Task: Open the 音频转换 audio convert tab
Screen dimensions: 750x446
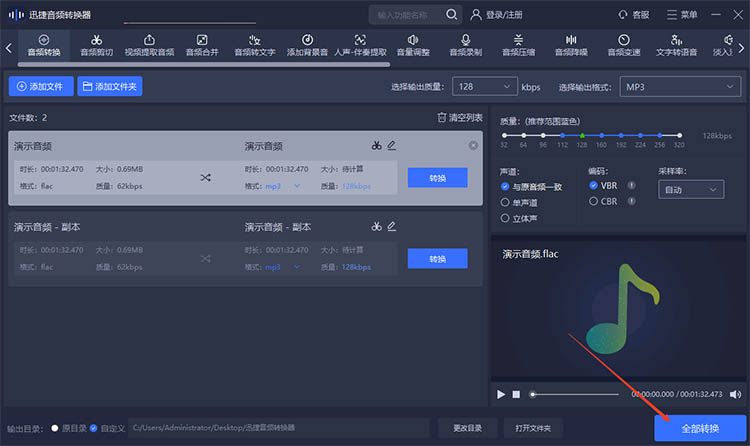Action: click(x=44, y=45)
